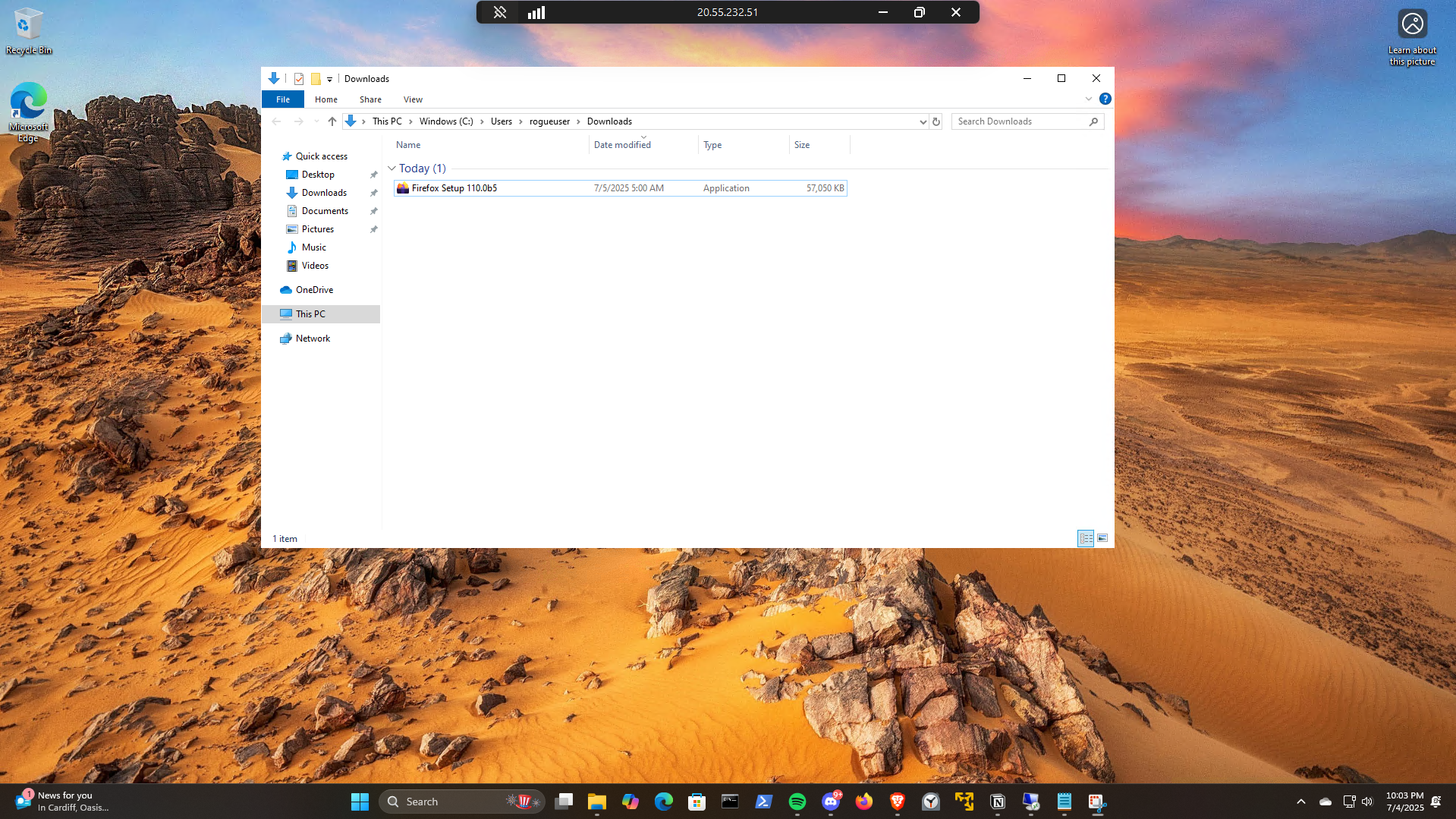The width and height of the screenshot is (1456, 819).
Task: Open Notion from the taskbar
Action: coord(997,802)
